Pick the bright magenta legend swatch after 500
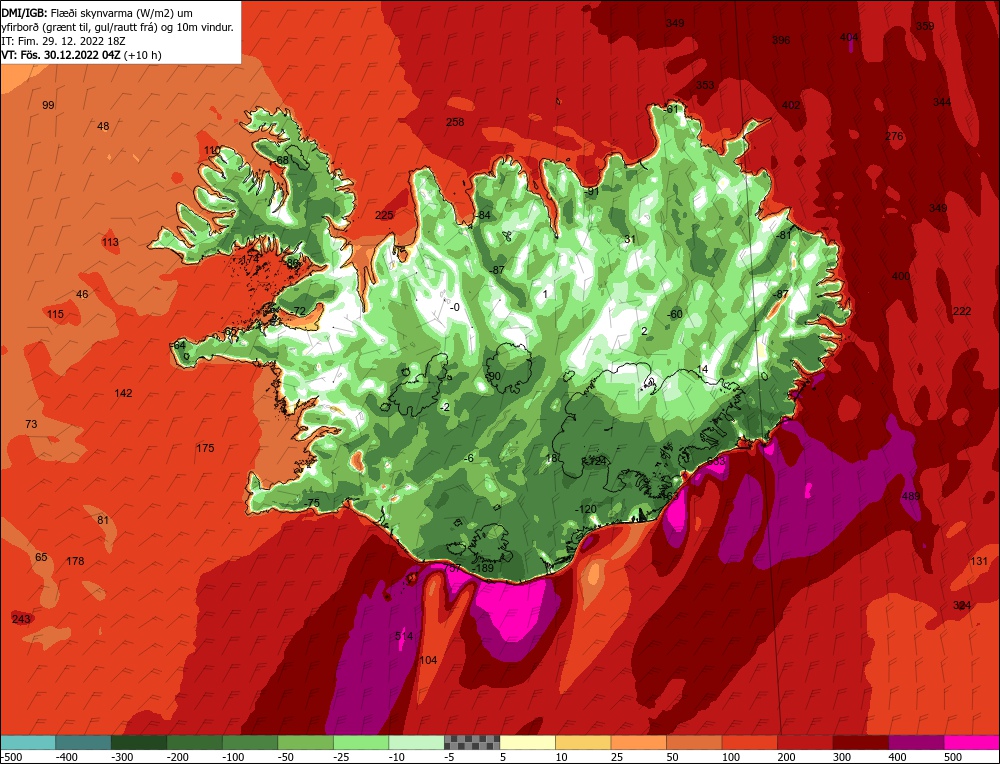The image size is (1000, 764). (x=971, y=742)
